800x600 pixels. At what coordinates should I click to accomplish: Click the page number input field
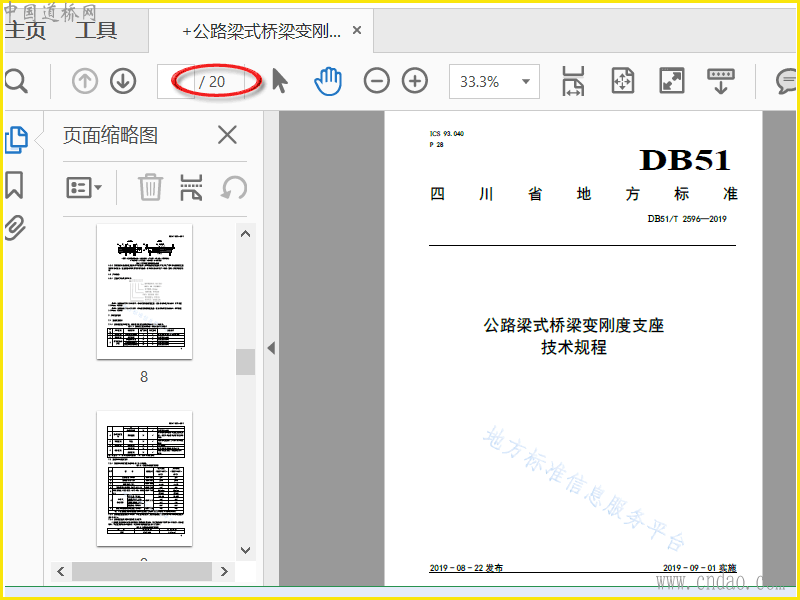(x=176, y=81)
